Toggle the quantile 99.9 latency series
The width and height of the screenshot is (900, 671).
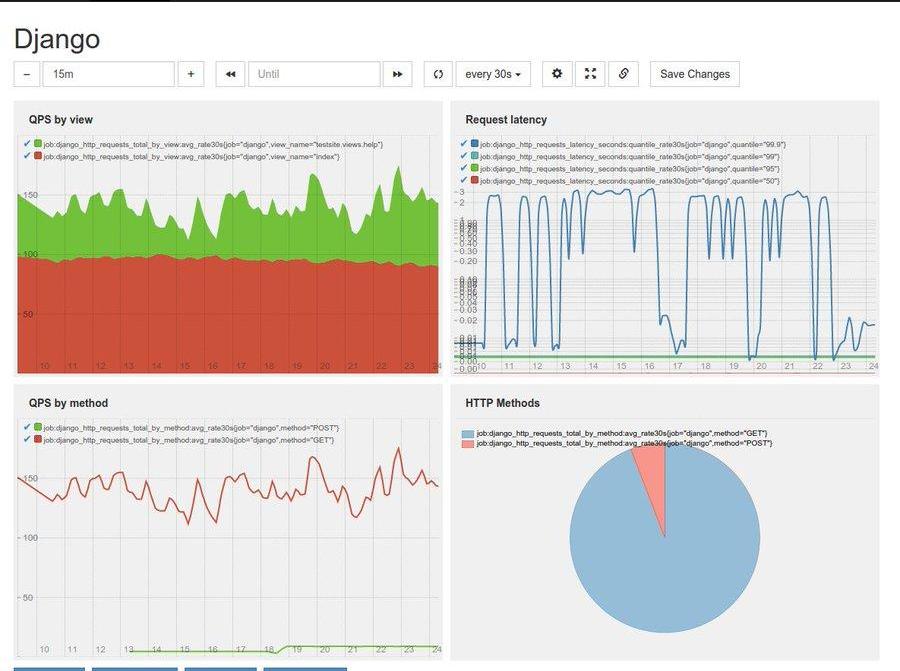[465, 144]
